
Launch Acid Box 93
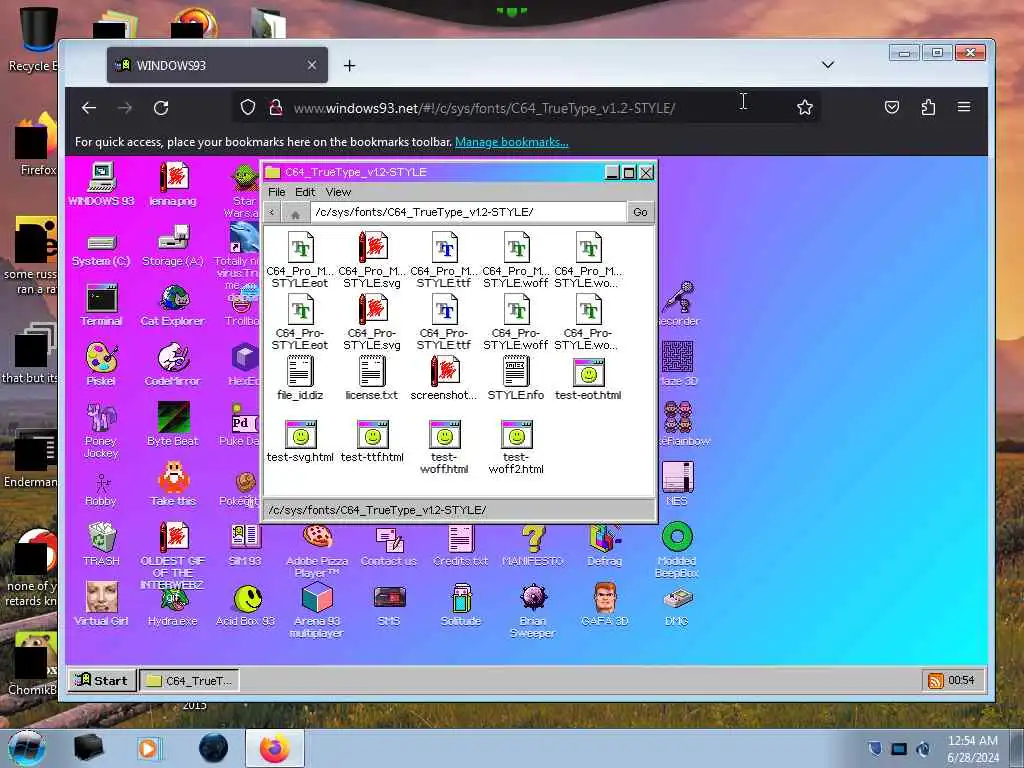(246, 605)
